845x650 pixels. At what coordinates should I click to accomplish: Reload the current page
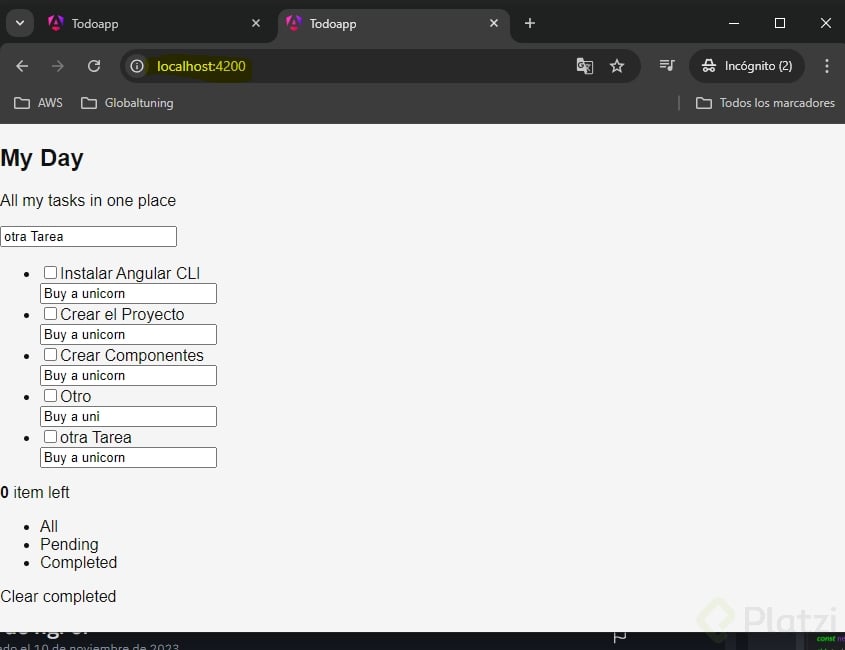tap(94, 66)
